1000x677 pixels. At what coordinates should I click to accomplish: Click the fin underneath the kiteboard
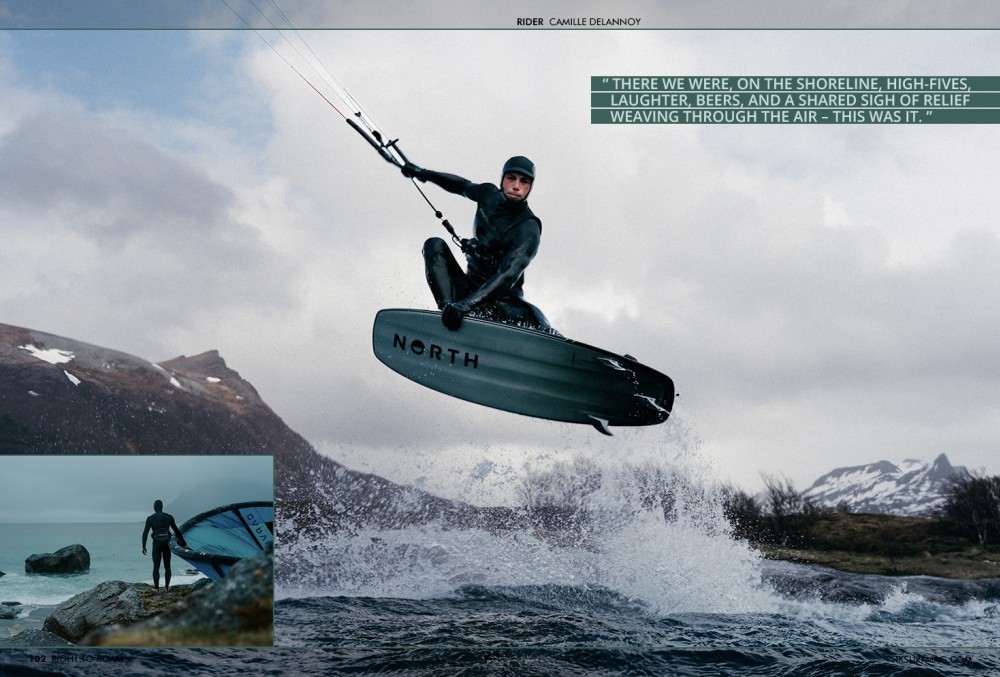(599, 425)
